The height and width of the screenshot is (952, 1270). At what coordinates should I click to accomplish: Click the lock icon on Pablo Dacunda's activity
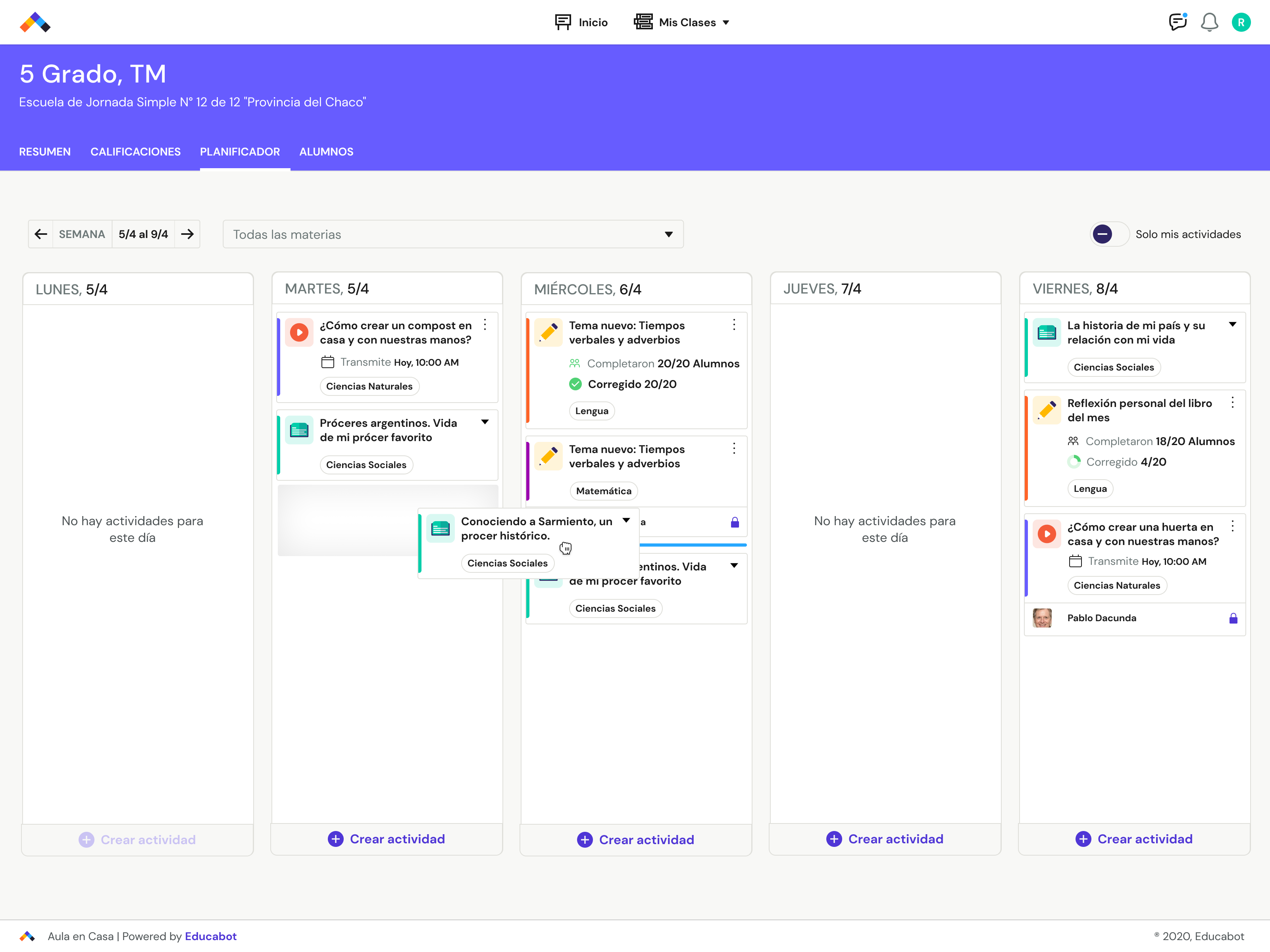1233,618
